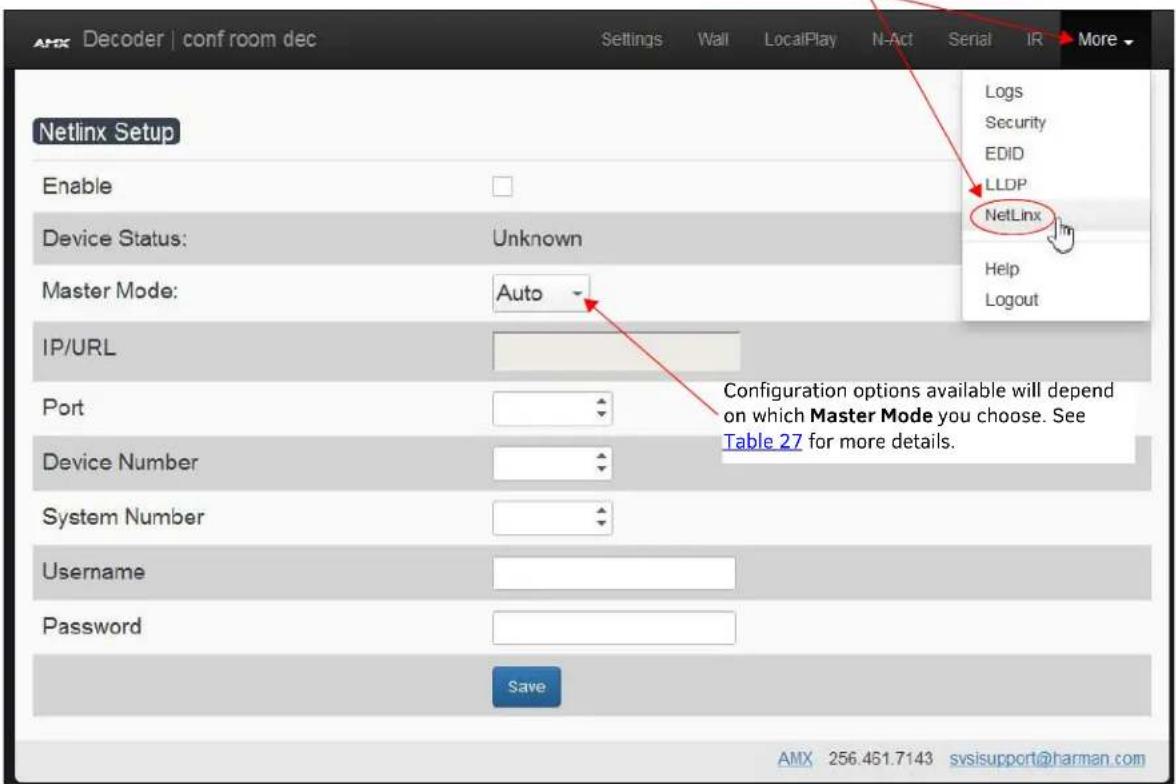
Task: Click the conf room dec device name
Action: pos(249,39)
